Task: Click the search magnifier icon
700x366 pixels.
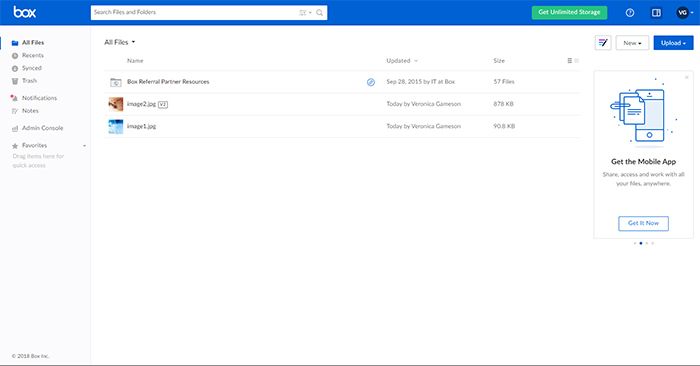Action: point(320,12)
